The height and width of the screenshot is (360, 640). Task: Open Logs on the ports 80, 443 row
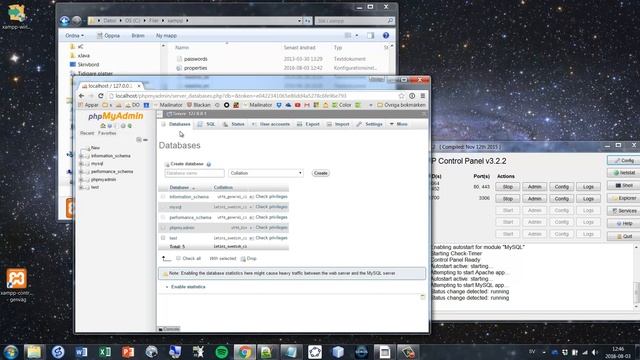tap(589, 187)
